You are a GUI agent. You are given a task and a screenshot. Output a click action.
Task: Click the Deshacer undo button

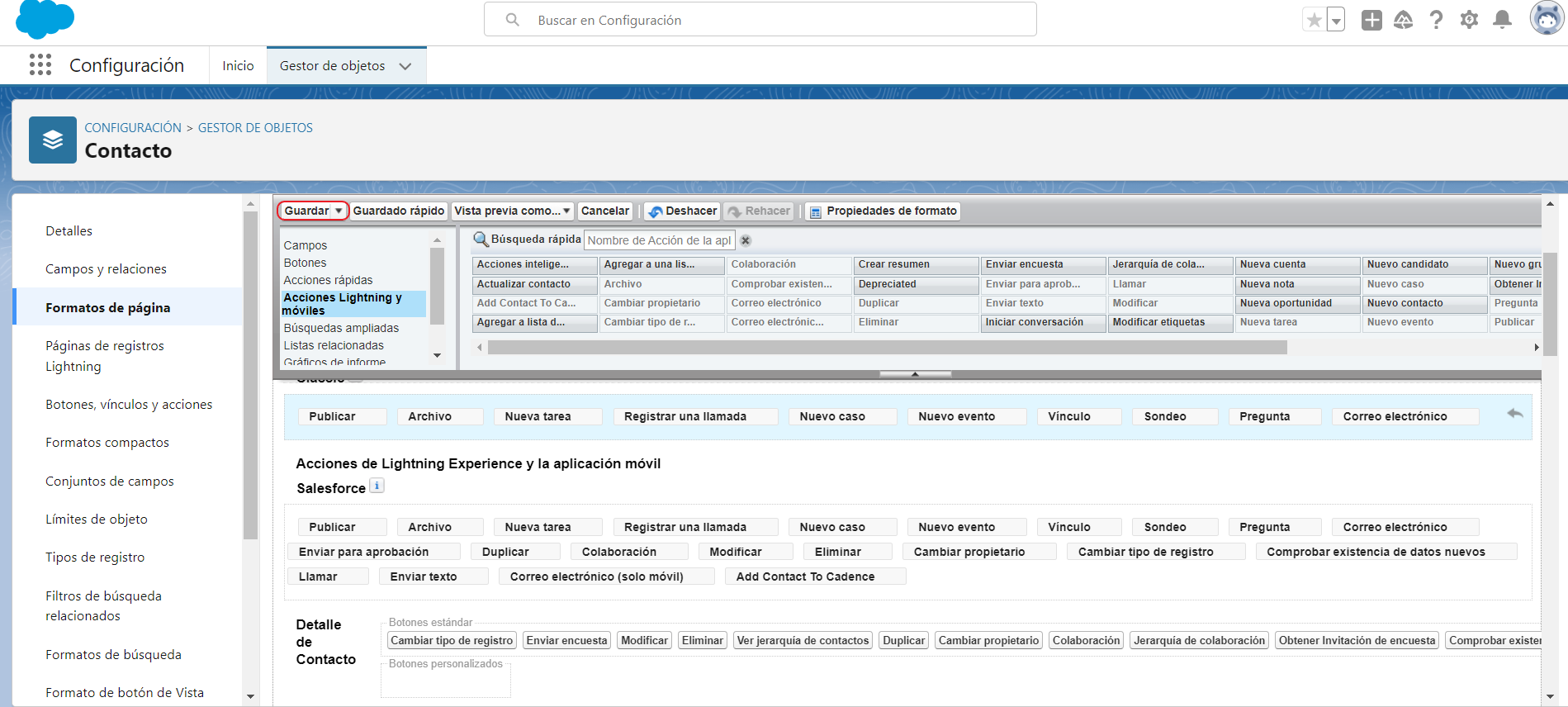pyautogui.click(x=682, y=211)
